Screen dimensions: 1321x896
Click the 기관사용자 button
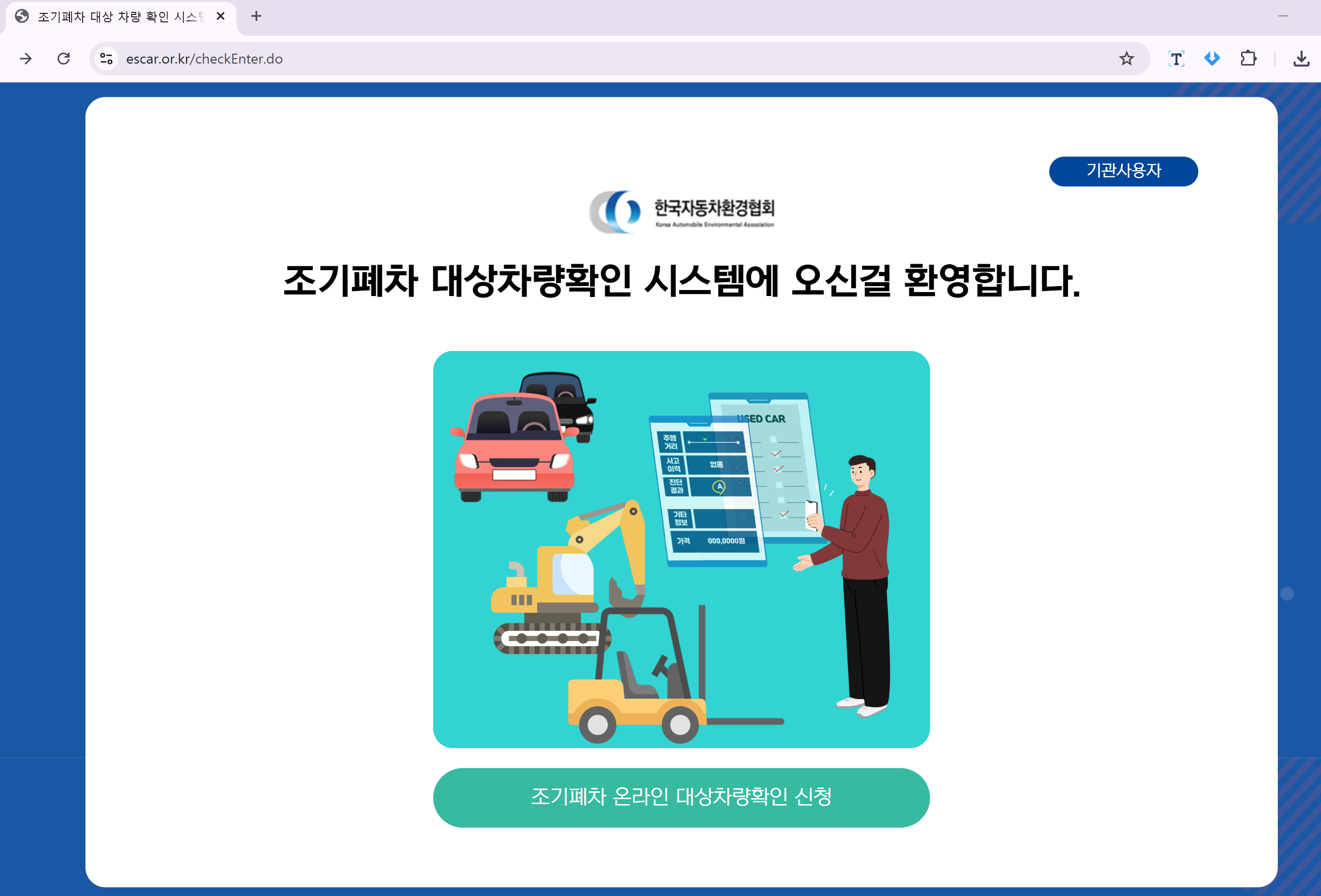1123,171
